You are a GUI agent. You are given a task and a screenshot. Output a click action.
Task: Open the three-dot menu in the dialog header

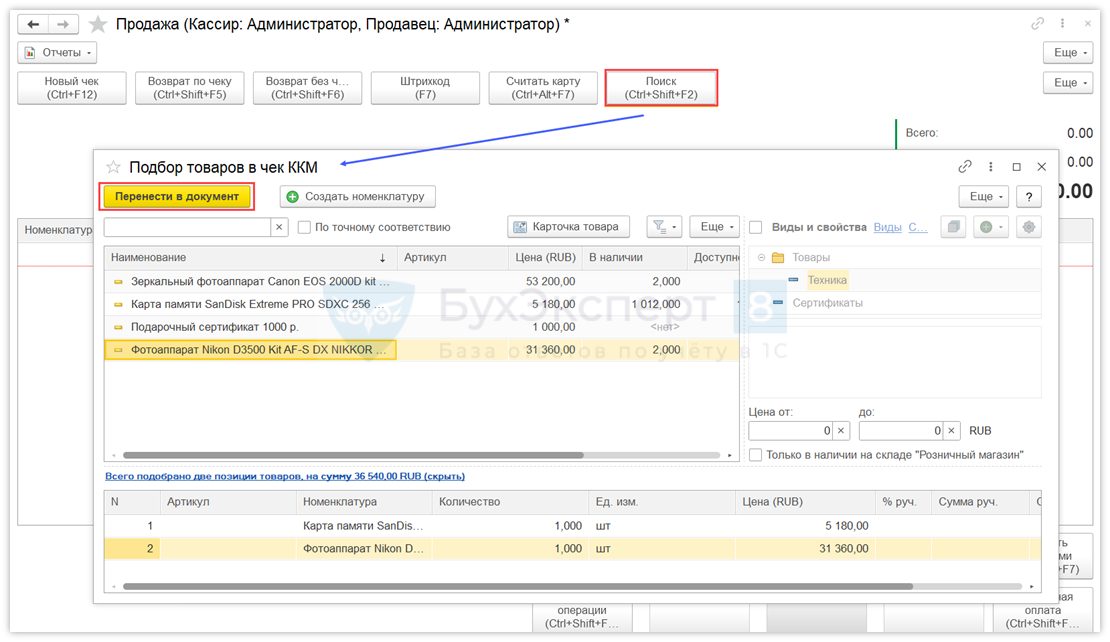pyautogui.click(x=991, y=167)
